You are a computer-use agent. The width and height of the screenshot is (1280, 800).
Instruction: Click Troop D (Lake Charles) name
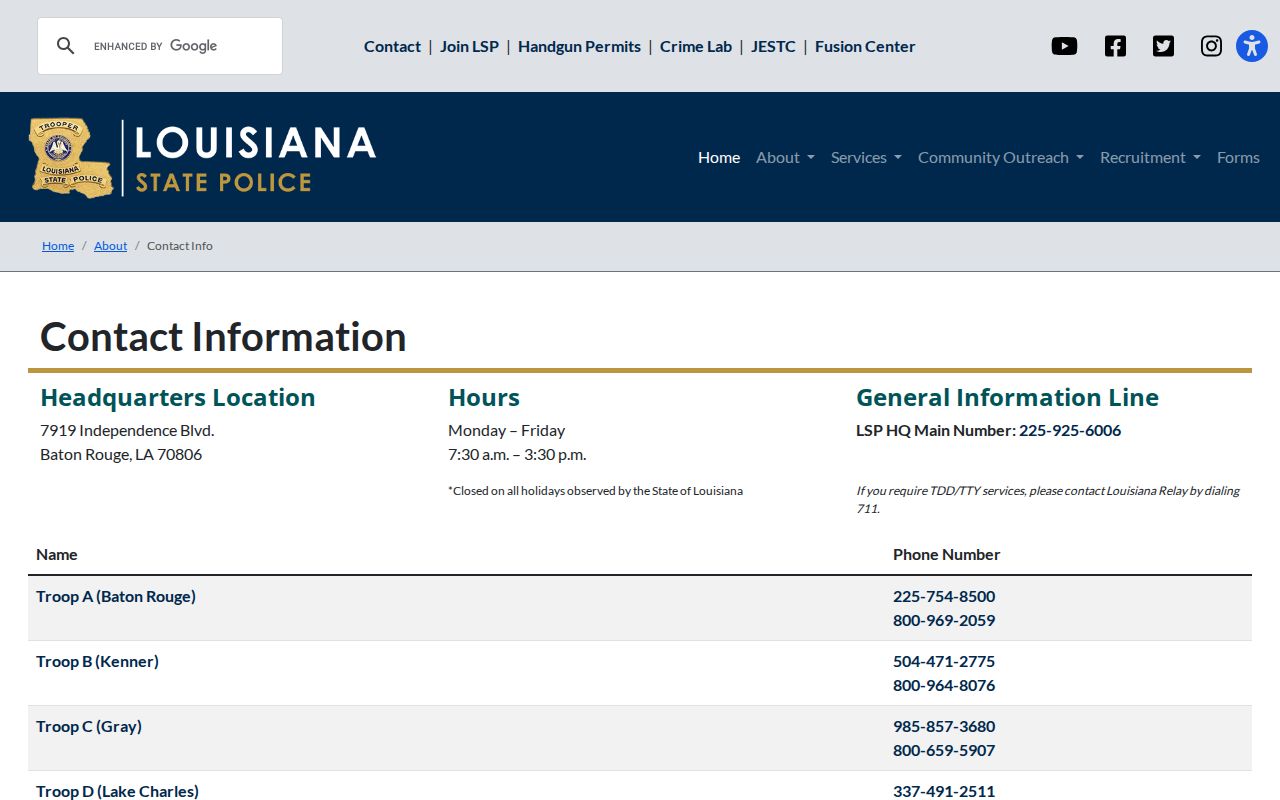pyautogui.click(x=117, y=791)
